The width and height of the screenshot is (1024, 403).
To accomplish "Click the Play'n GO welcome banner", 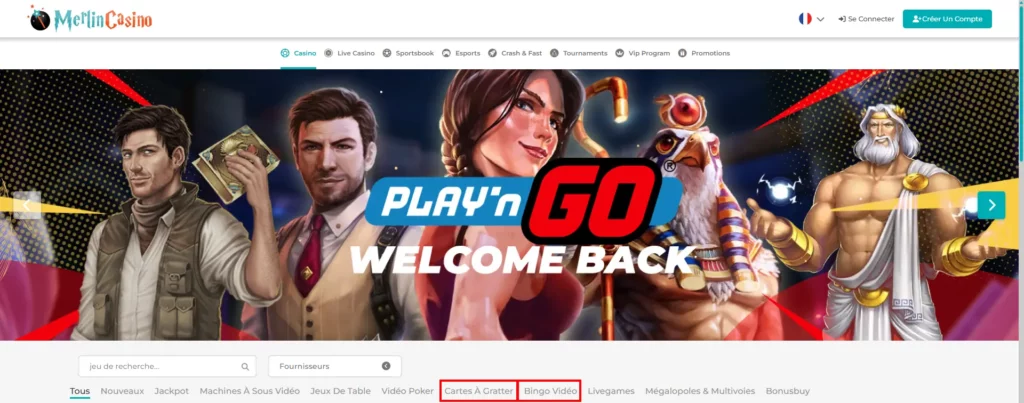I will (509, 204).
